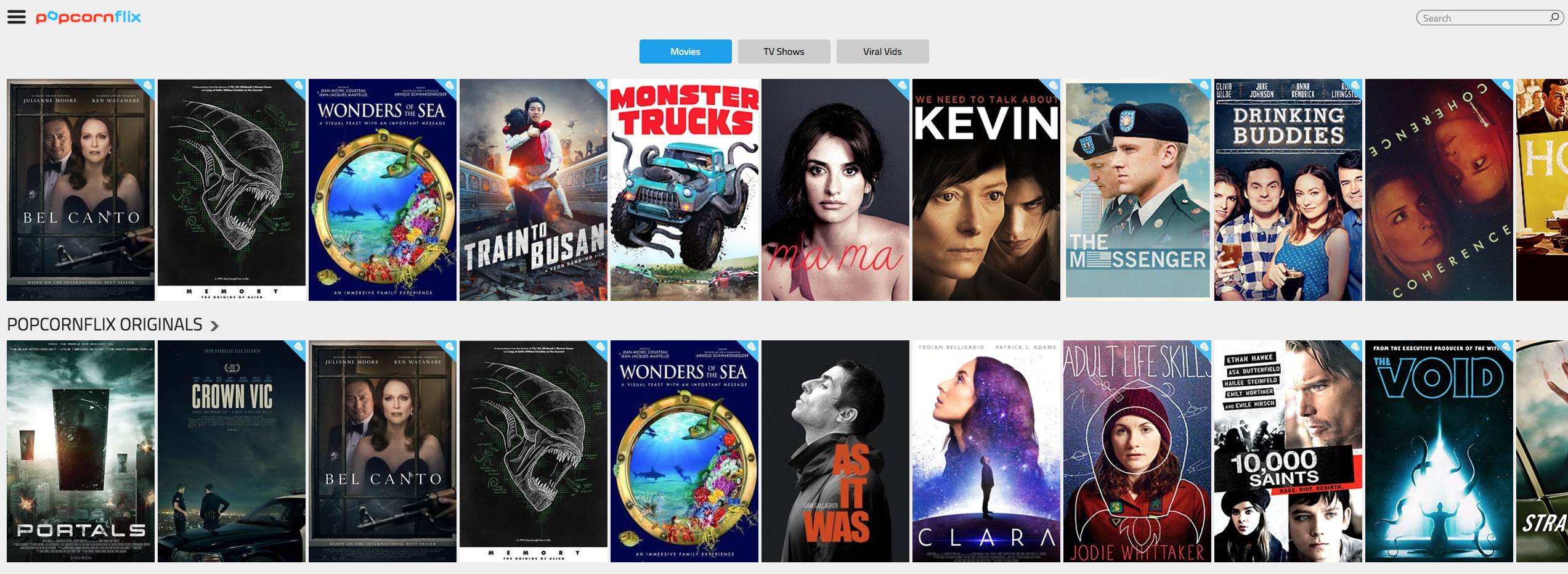Click the Popcornflix logo

(x=88, y=17)
